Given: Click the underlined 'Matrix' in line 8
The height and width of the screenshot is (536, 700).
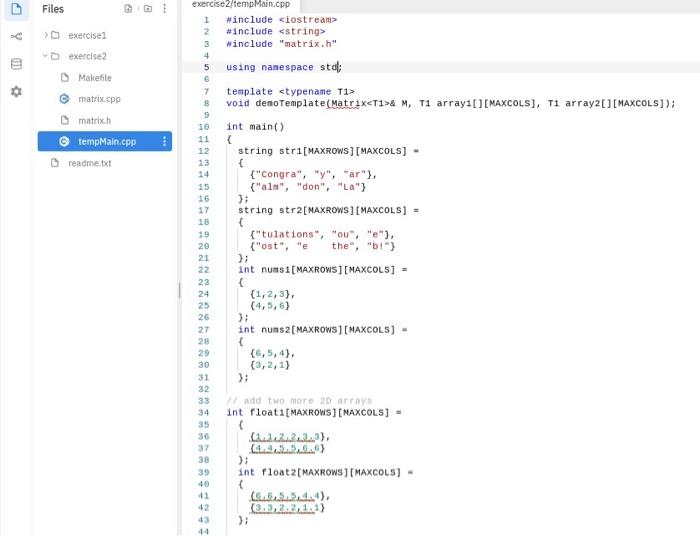Looking at the screenshot, I should tap(348, 104).
